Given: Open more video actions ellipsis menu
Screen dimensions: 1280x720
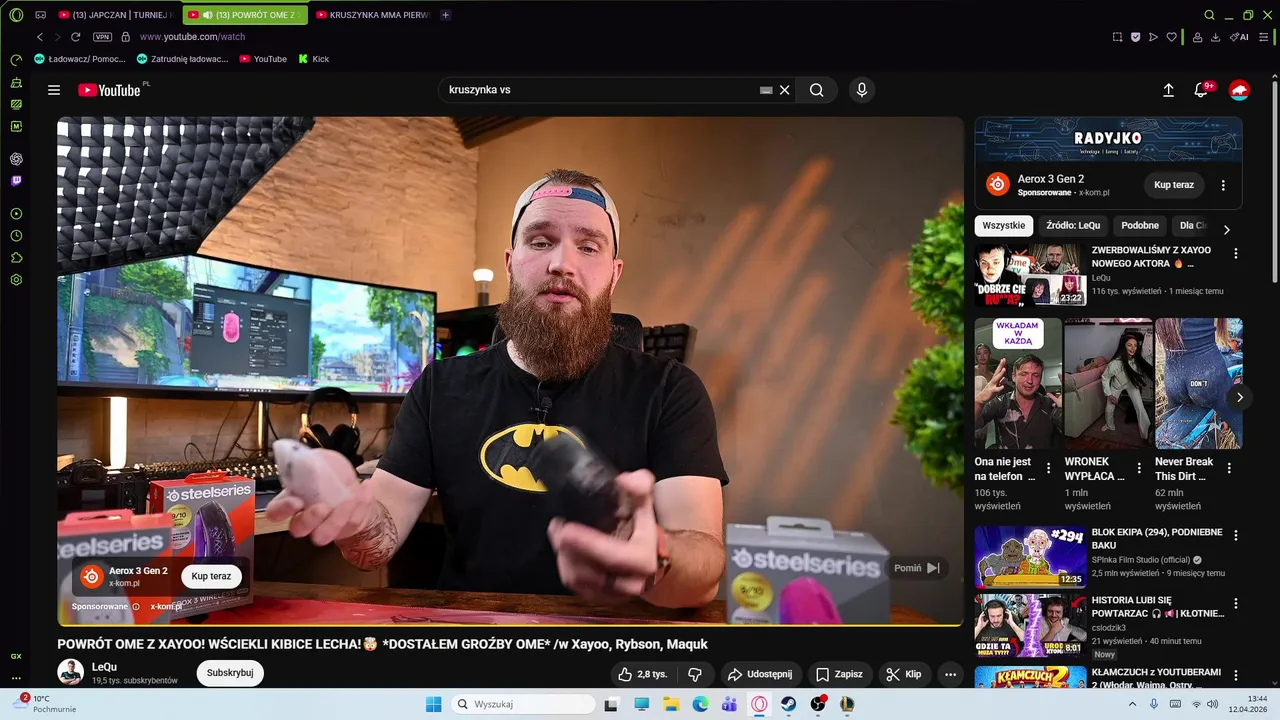Looking at the screenshot, I should coord(951,674).
